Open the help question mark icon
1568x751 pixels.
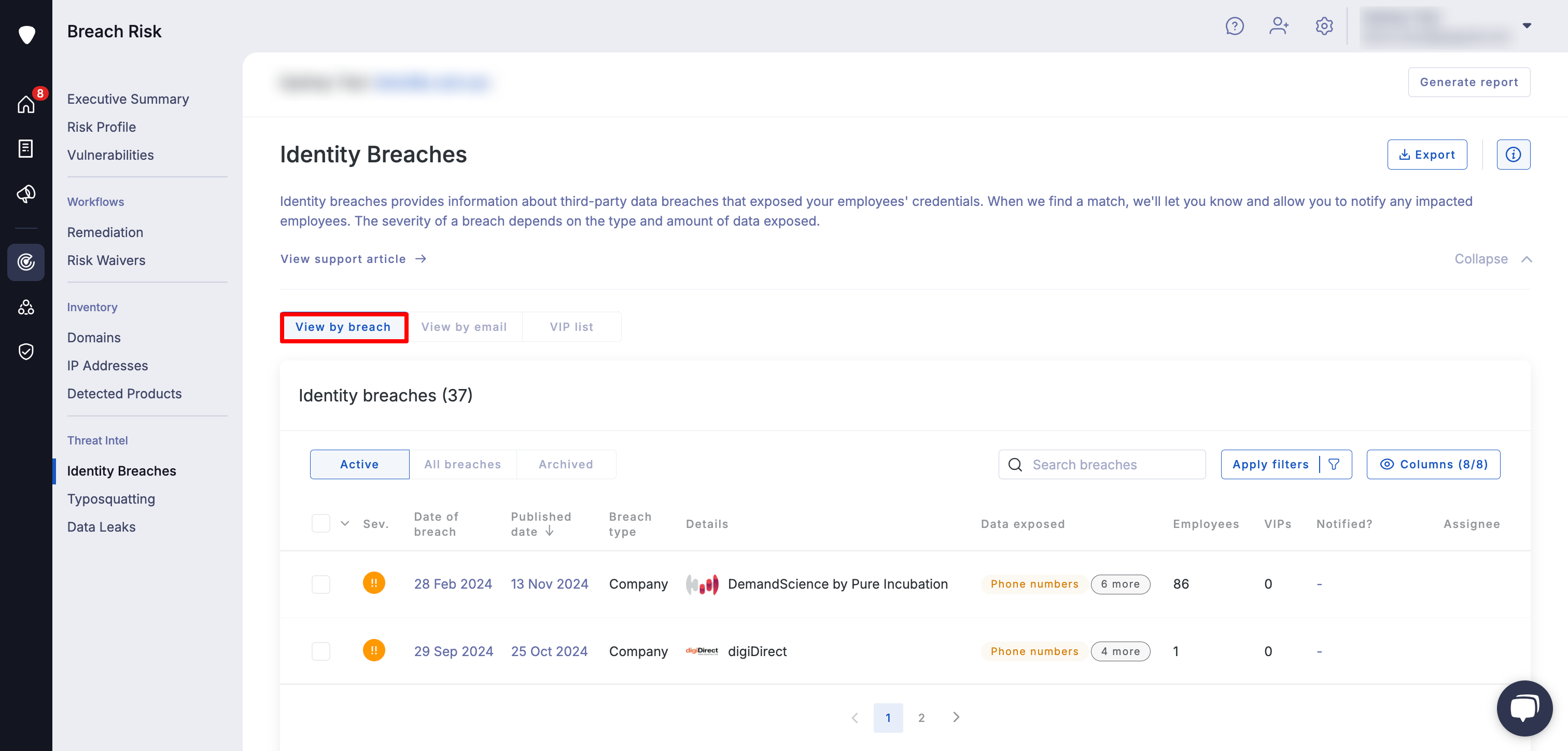pos(1235,26)
